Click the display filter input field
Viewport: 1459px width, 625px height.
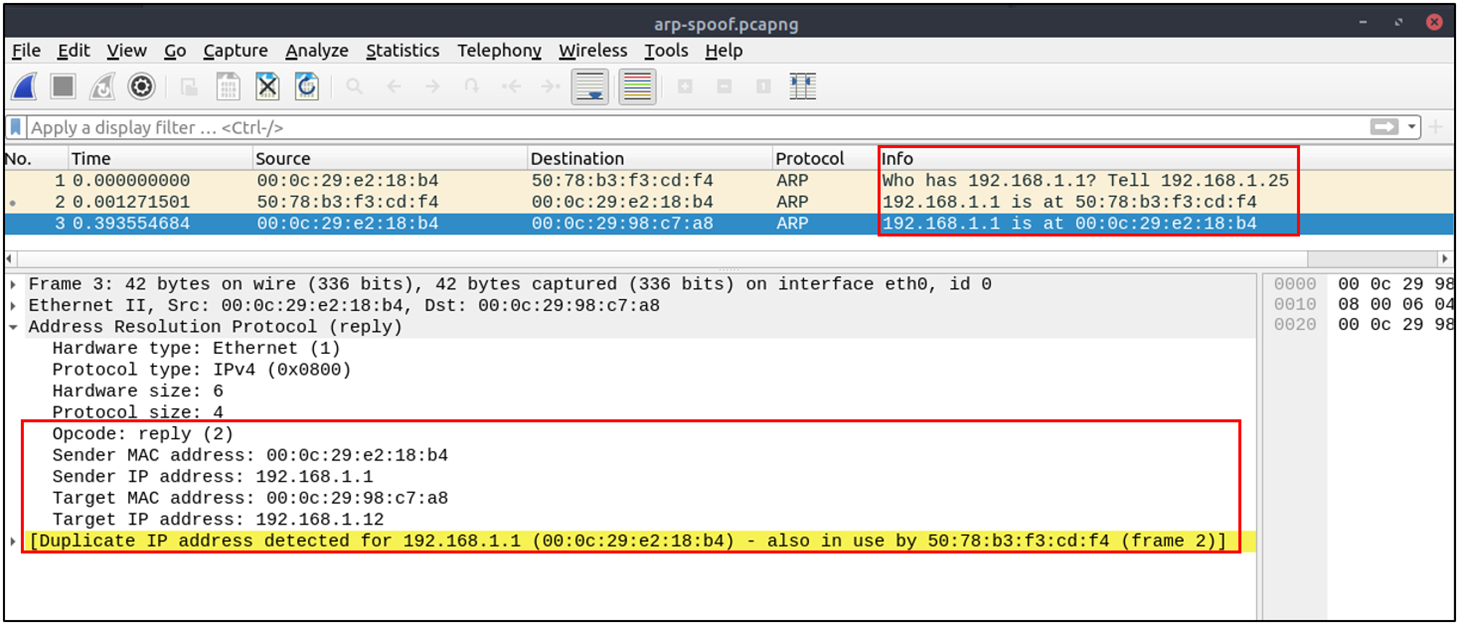click(695, 127)
